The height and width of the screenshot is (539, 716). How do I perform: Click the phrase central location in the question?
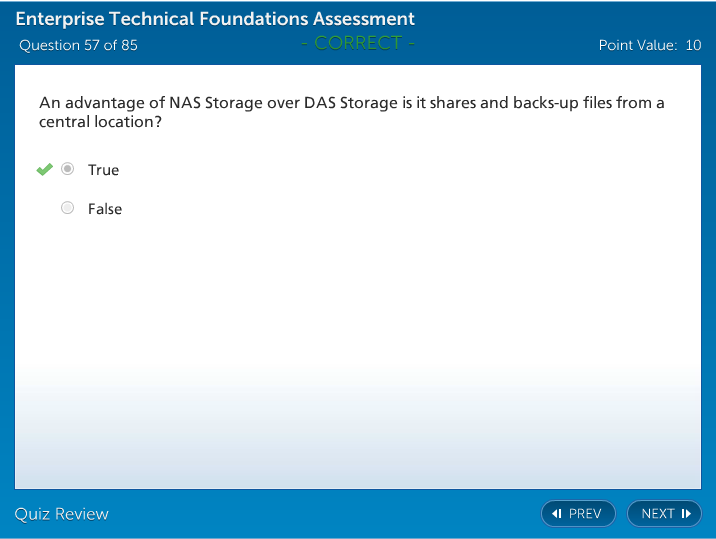pyautogui.click(x=95, y=122)
